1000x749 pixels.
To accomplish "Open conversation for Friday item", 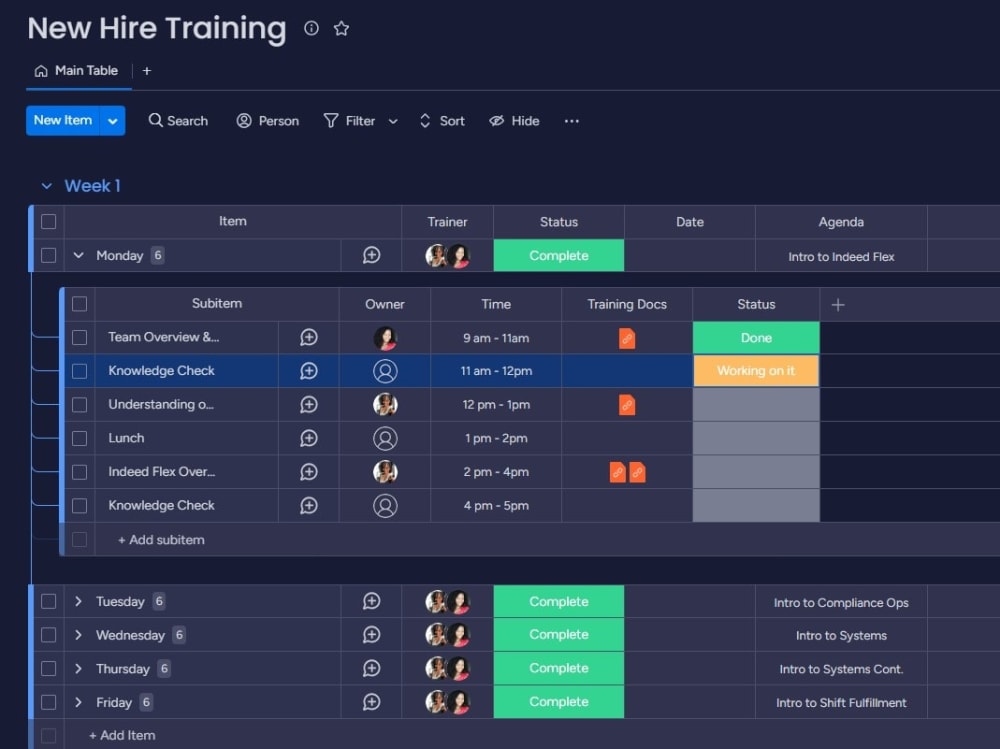I will 372,702.
